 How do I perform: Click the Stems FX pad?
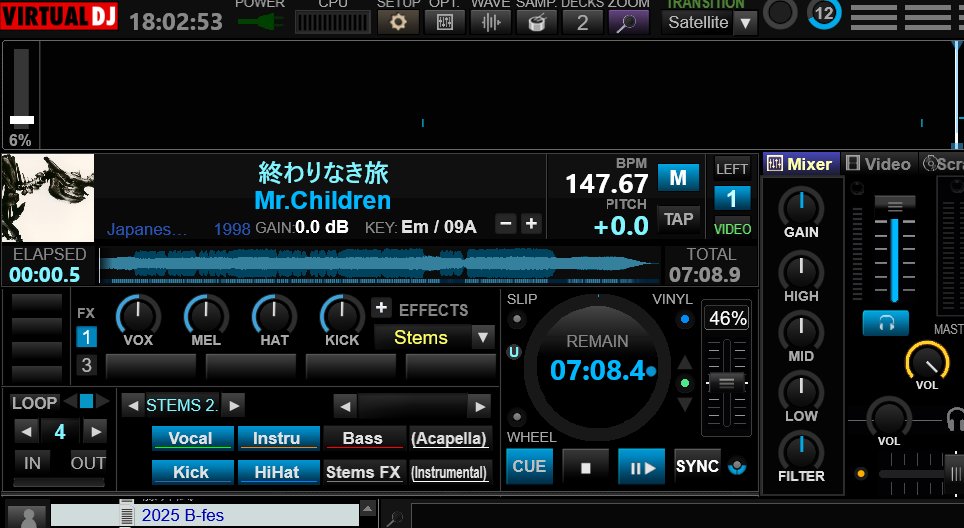(364, 472)
